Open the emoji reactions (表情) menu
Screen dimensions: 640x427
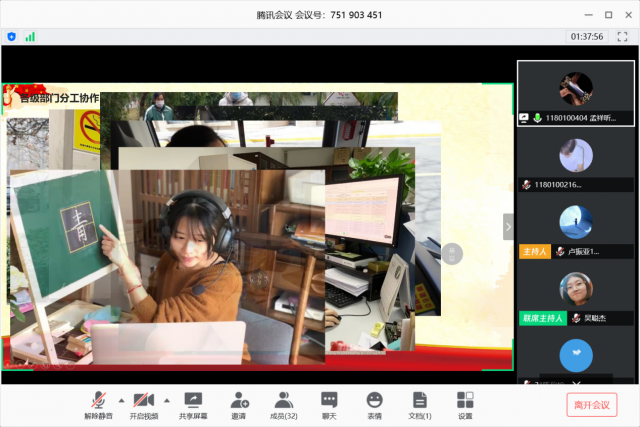click(x=374, y=403)
